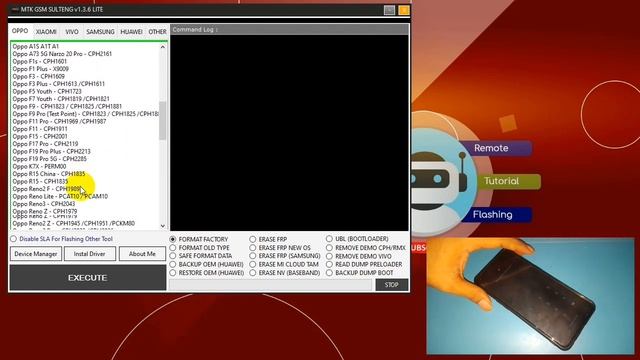The image size is (640, 360).
Task: Select BACKUP OEM (HUAWEI) option
Action: click(x=207, y=264)
